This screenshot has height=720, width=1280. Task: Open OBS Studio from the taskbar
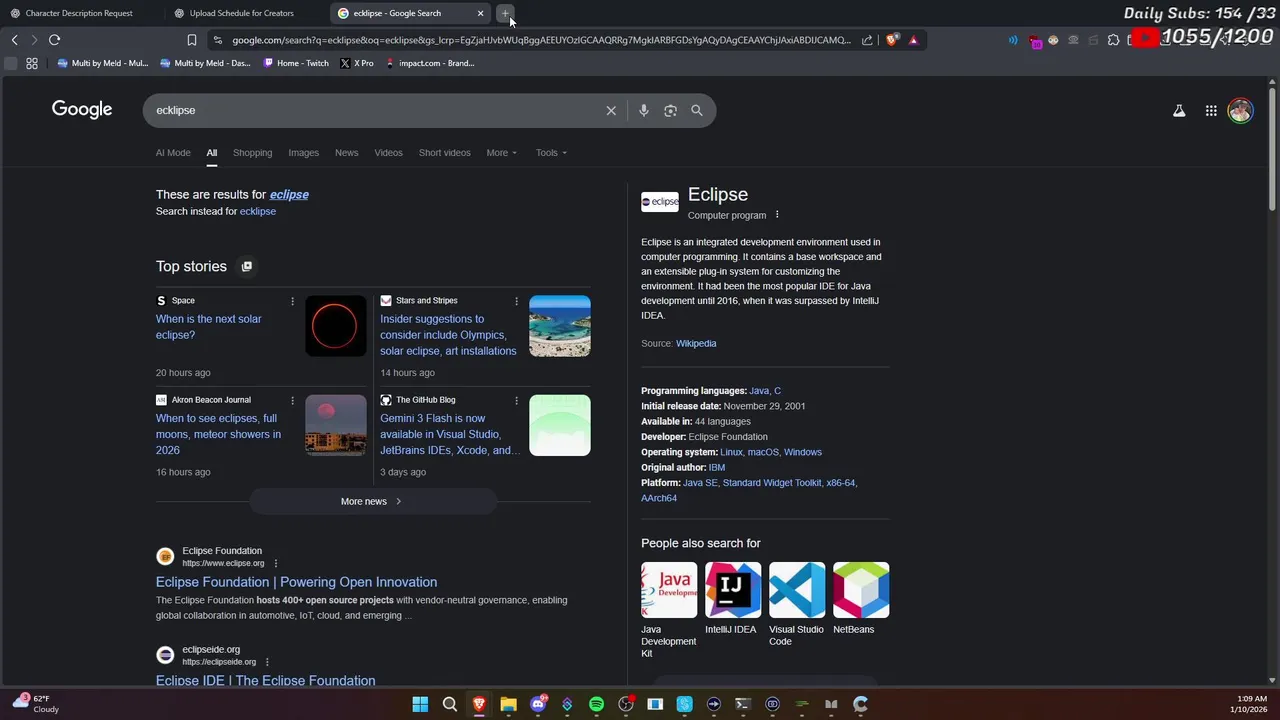click(x=626, y=704)
